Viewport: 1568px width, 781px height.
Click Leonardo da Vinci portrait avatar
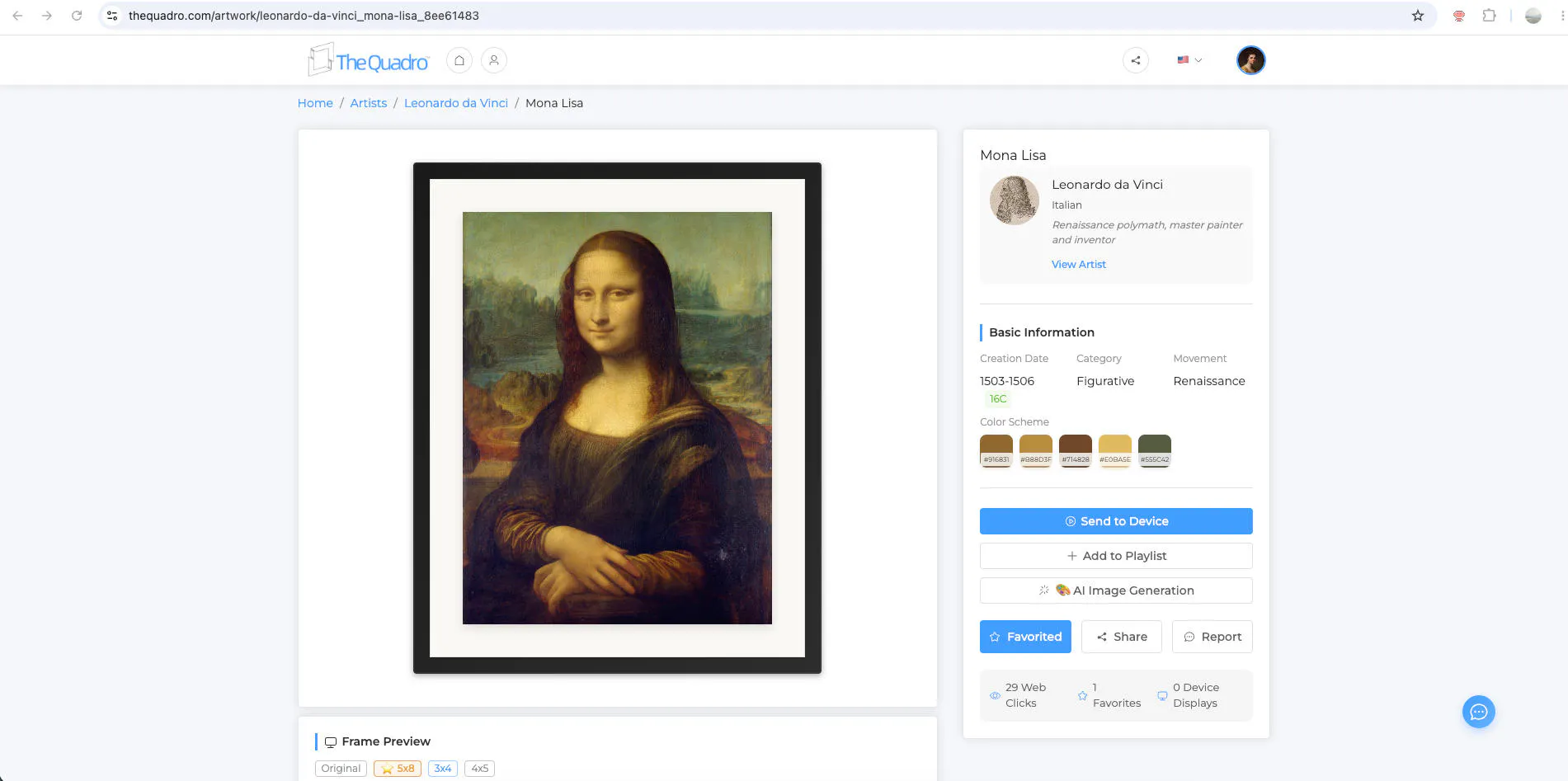[x=1015, y=200]
